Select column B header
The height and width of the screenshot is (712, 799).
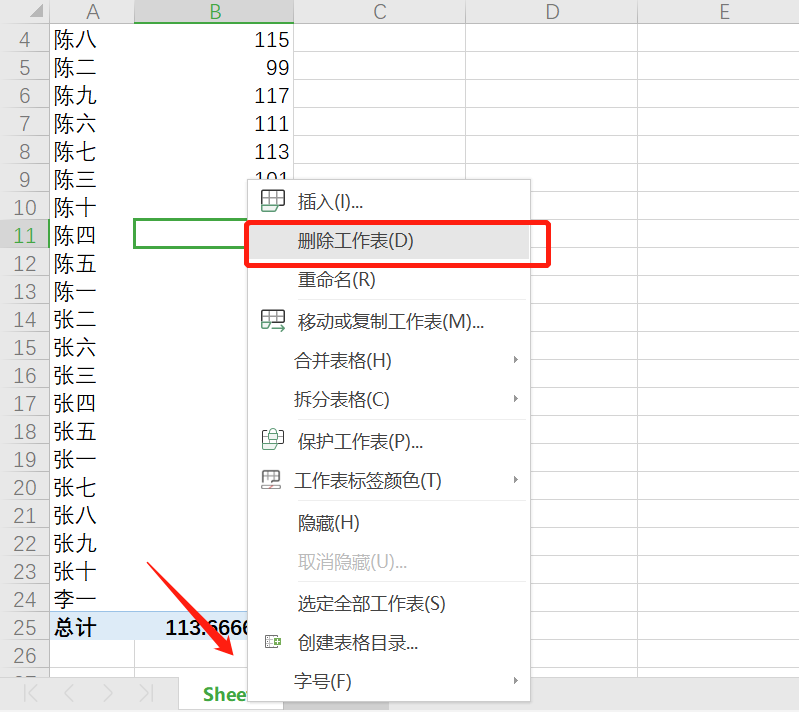(214, 12)
